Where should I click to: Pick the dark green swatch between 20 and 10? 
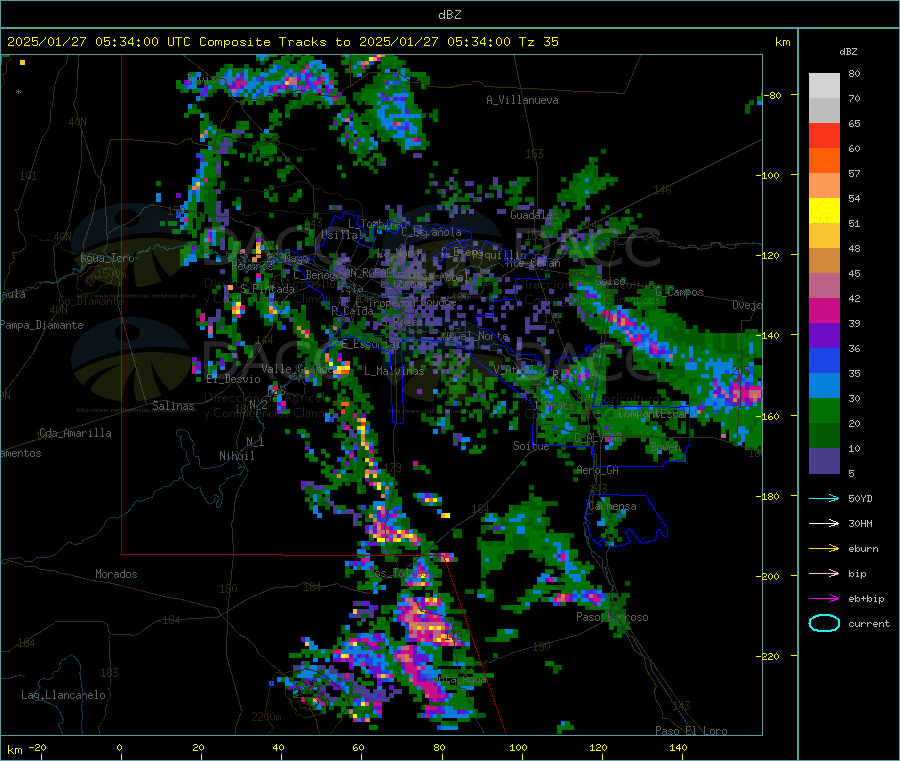[x=824, y=436]
